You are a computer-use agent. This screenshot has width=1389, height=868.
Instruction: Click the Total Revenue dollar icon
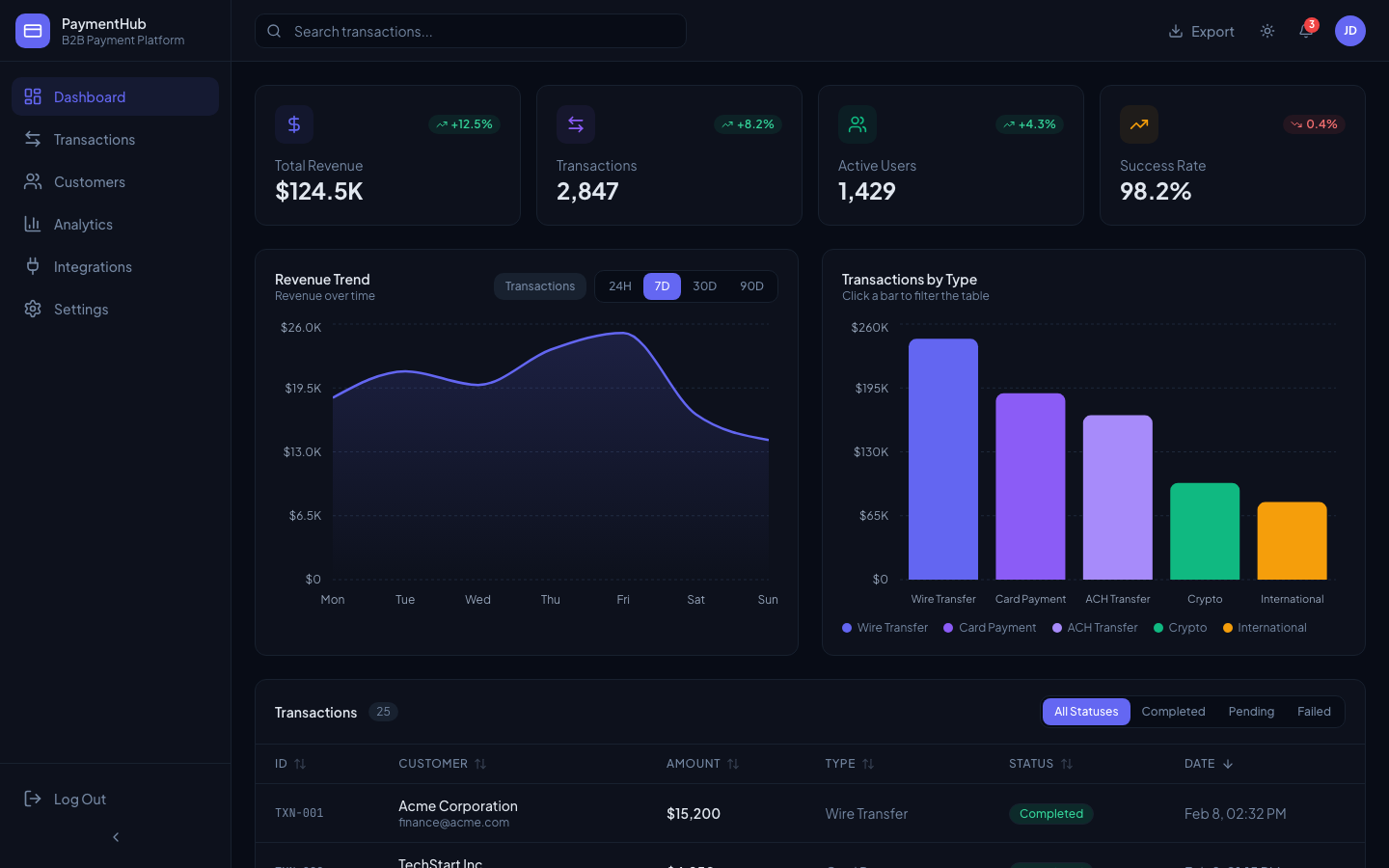click(294, 124)
